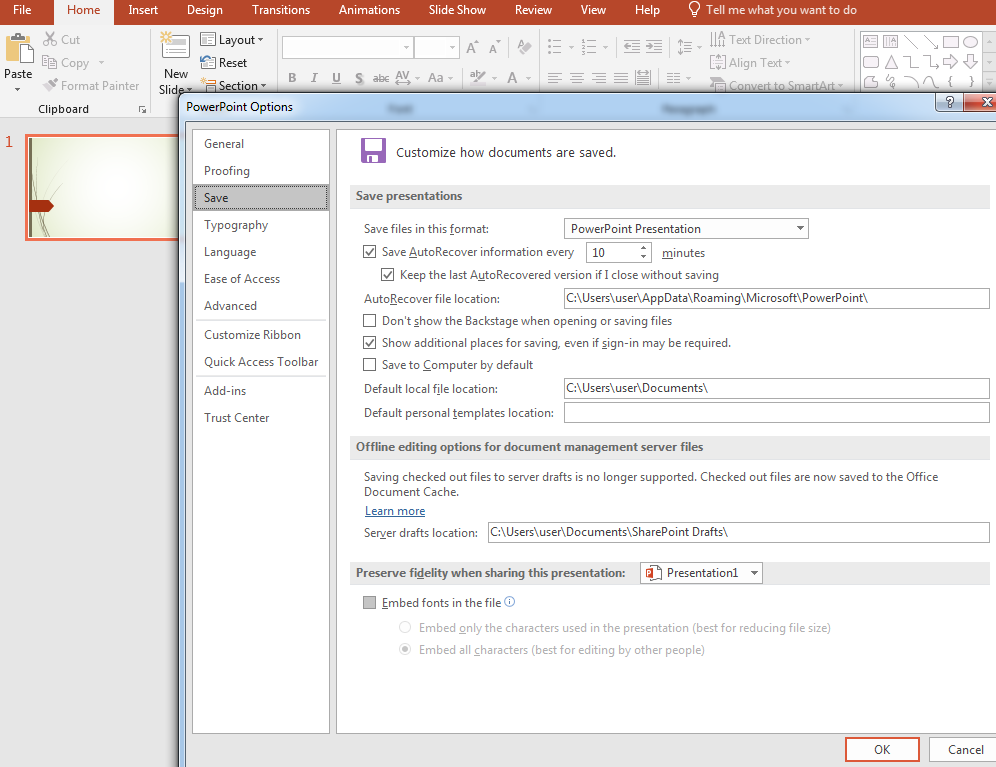The width and height of the screenshot is (996, 767).
Task: Justify the text
Action: click(621, 78)
